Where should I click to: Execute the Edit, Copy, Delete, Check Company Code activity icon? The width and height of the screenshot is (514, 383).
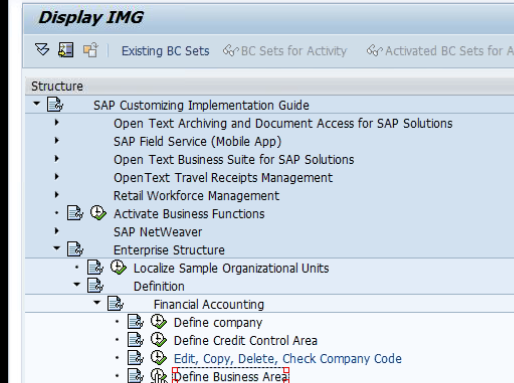(159, 358)
